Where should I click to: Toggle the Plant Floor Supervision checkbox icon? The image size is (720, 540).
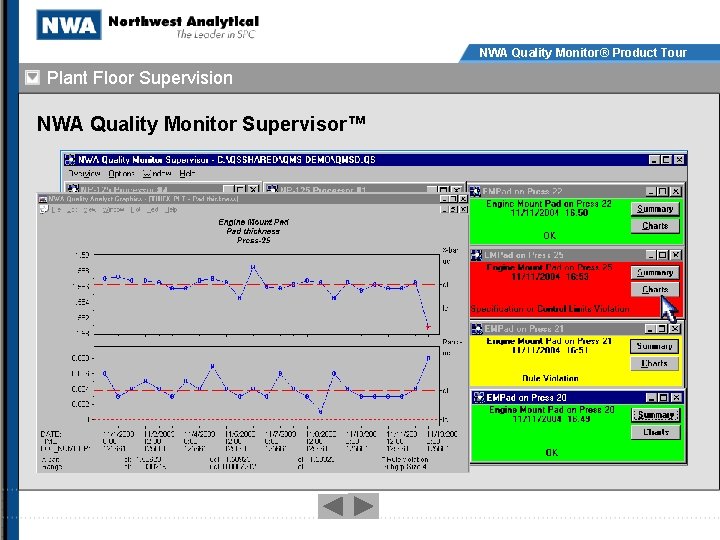pyautogui.click(x=33, y=78)
